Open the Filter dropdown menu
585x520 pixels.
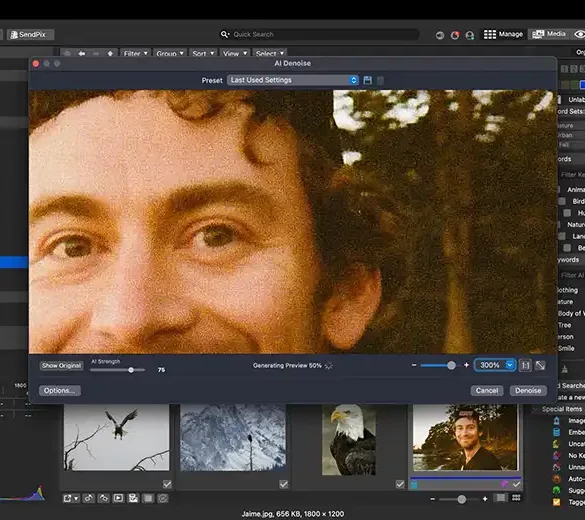tap(135, 54)
